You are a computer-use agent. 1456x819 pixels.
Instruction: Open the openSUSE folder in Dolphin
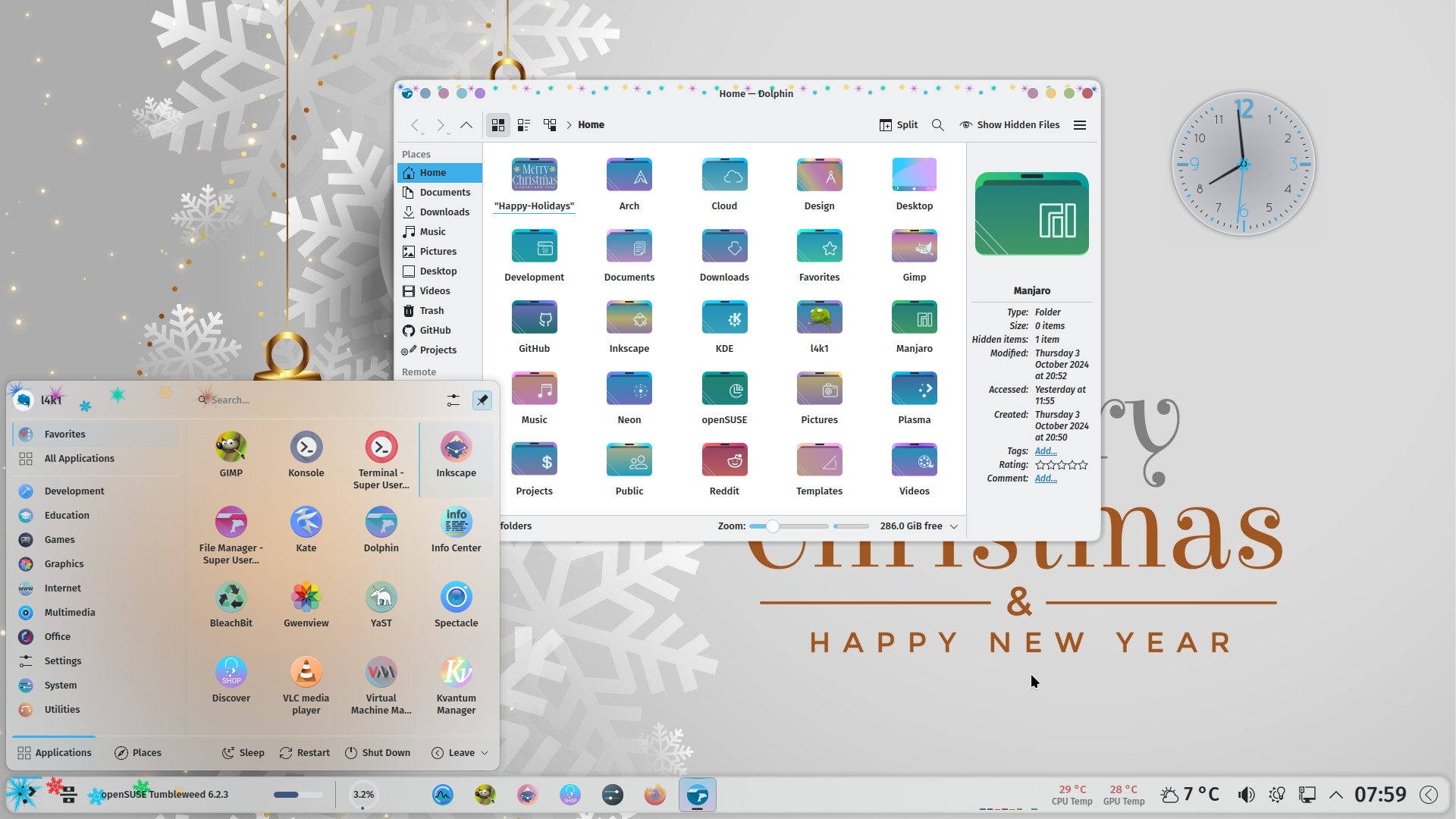click(x=724, y=398)
